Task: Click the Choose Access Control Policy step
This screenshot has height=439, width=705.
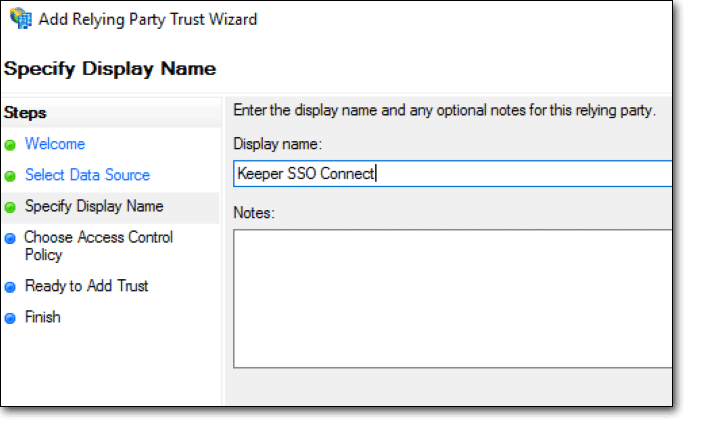Action: point(98,246)
